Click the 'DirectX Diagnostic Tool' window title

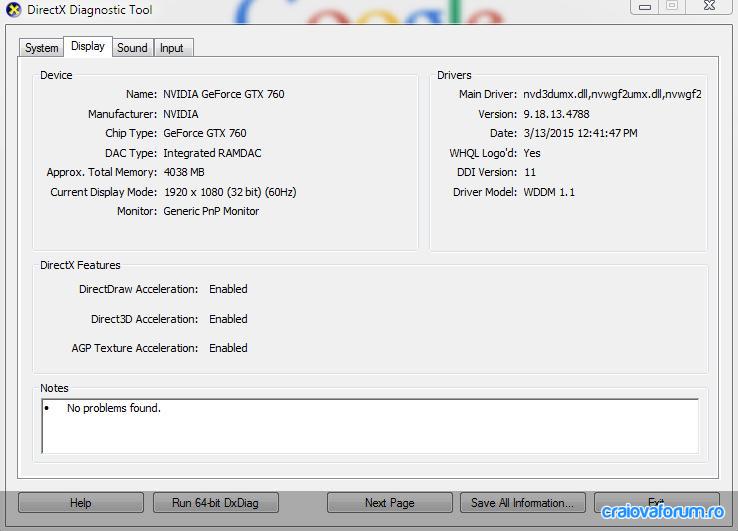pos(90,9)
